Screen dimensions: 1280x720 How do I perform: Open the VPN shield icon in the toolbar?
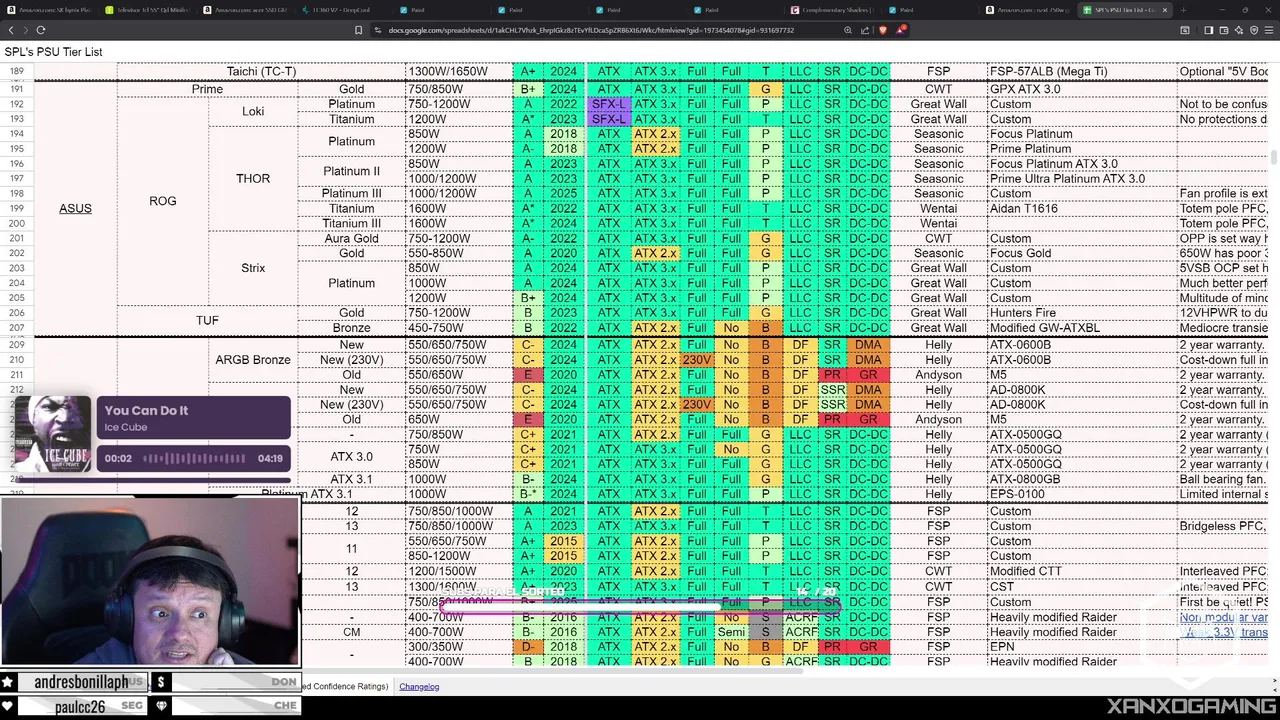(1255, 30)
